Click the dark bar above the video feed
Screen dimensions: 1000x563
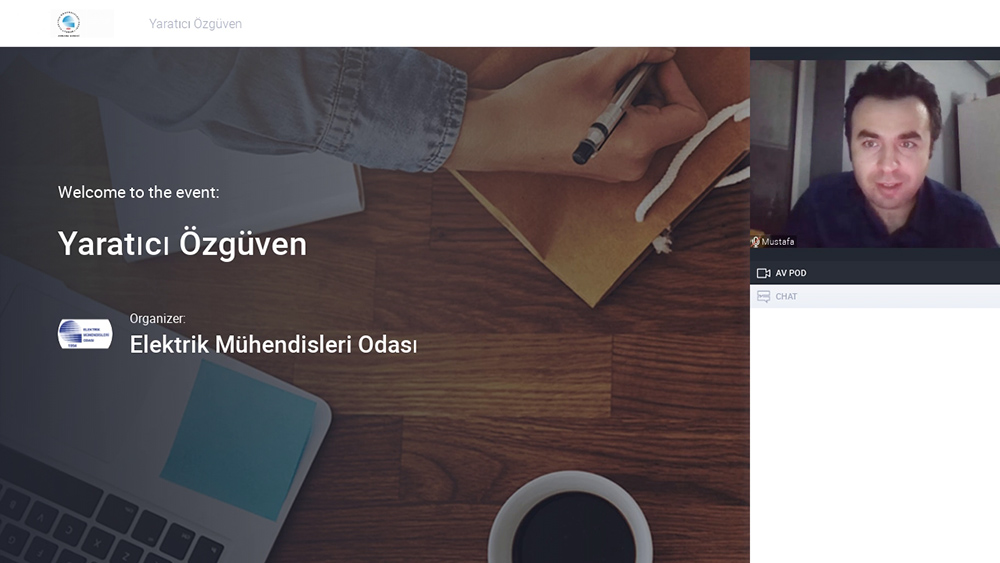[875, 54]
